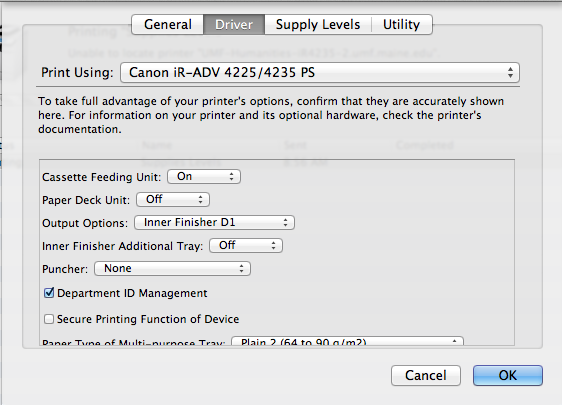
Task: Open Paper Type of Multi-purpose Tray dropdown
Action: point(347,341)
